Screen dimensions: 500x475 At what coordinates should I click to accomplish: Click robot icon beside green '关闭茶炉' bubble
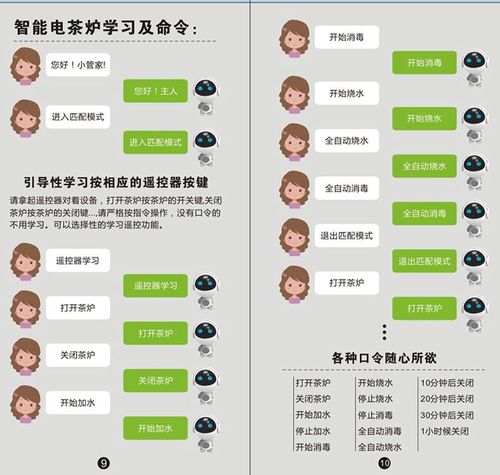point(206,386)
